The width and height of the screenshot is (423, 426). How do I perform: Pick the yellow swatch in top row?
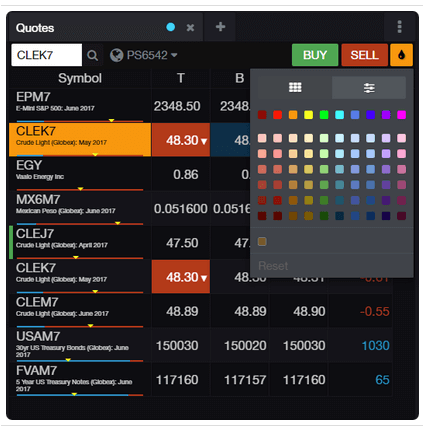tap(308, 115)
